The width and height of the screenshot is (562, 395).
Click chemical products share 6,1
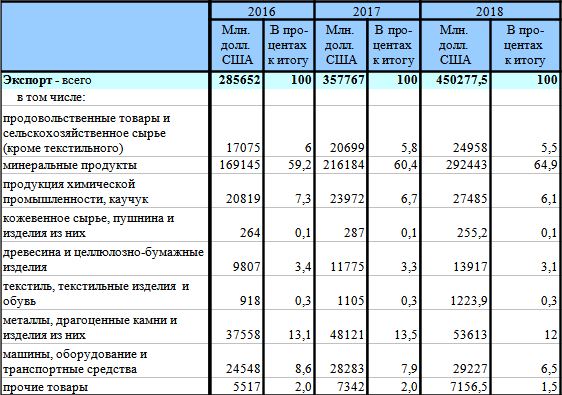pos(549,199)
